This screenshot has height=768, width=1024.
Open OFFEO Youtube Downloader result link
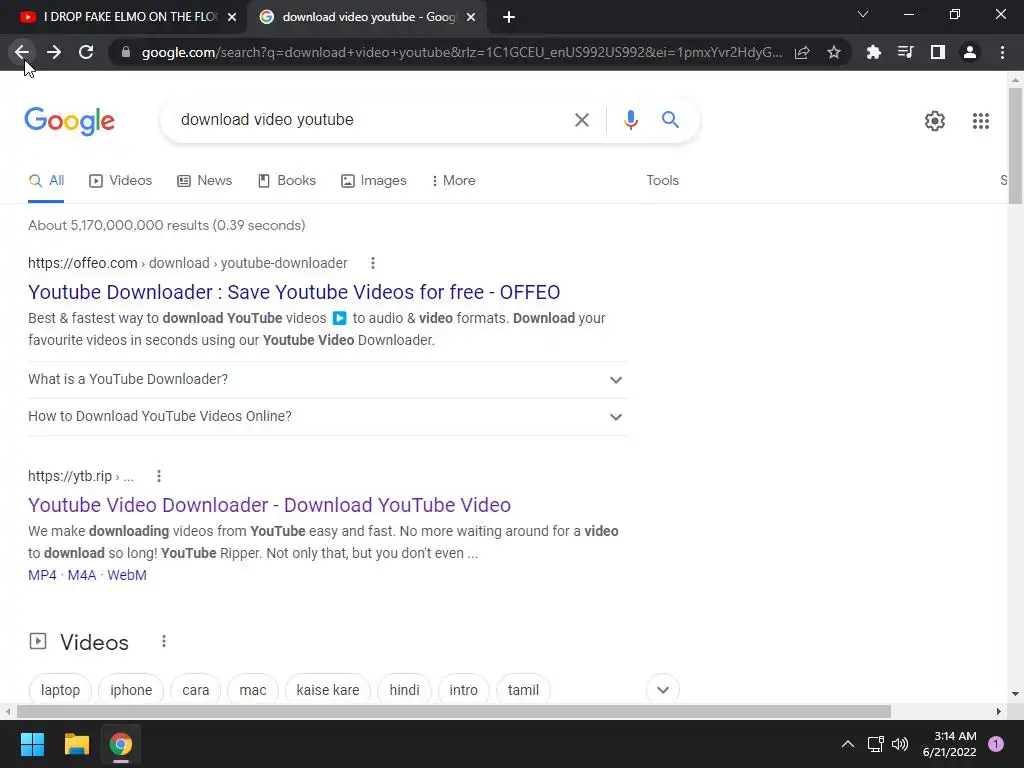click(x=294, y=292)
